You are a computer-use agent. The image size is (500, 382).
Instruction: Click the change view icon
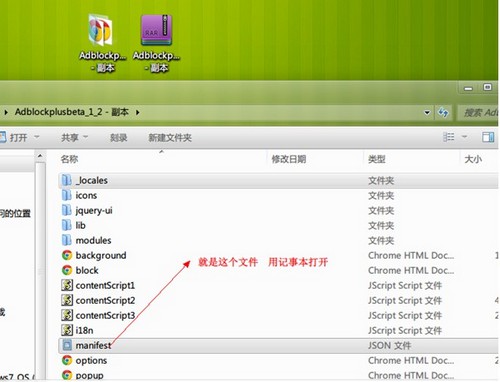point(449,137)
